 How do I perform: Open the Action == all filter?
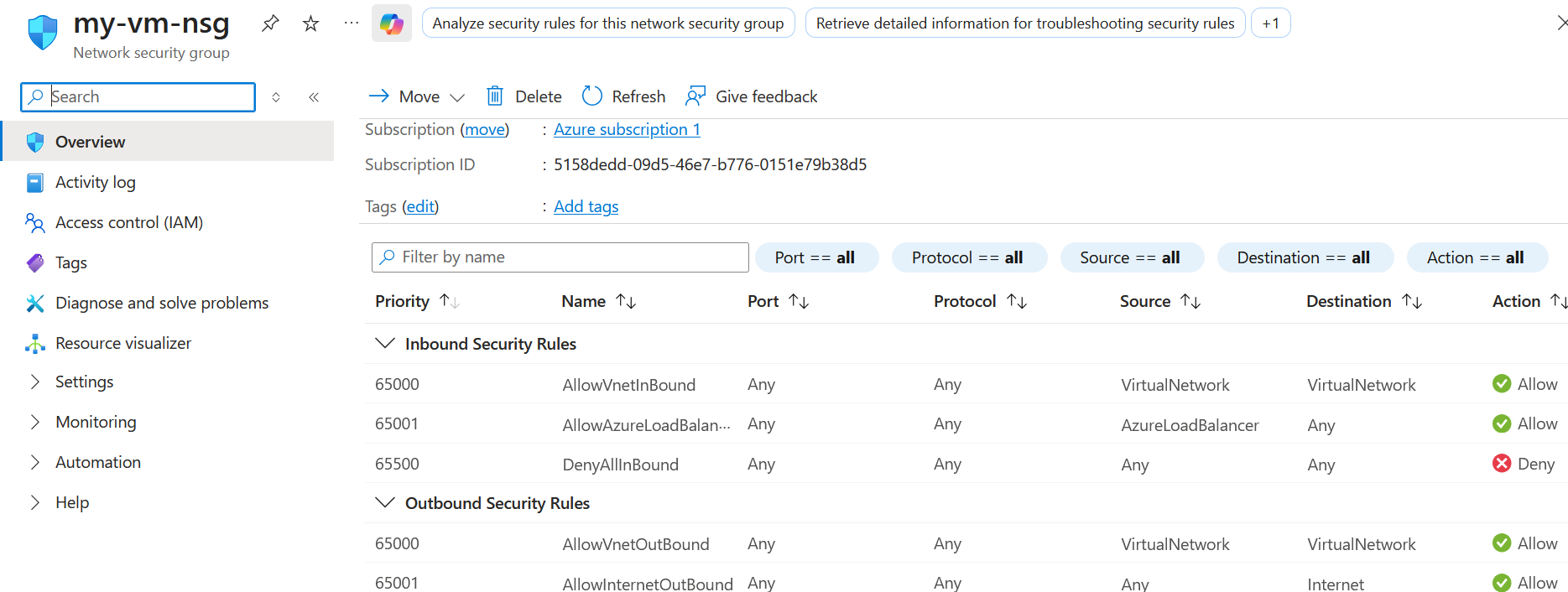(1476, 257)
